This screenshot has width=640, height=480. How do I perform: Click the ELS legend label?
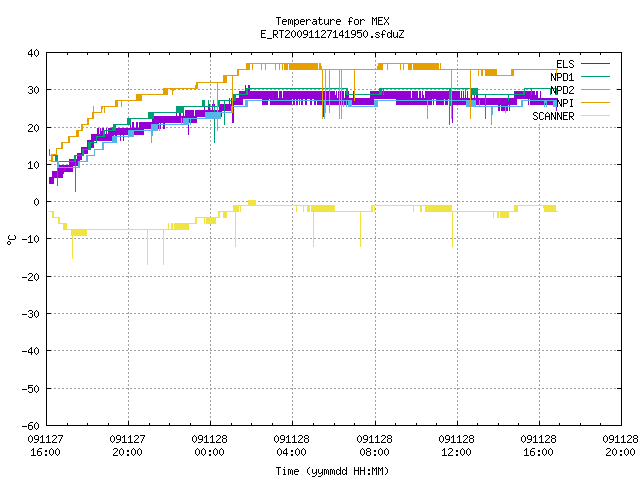click(x=565, y=64)
